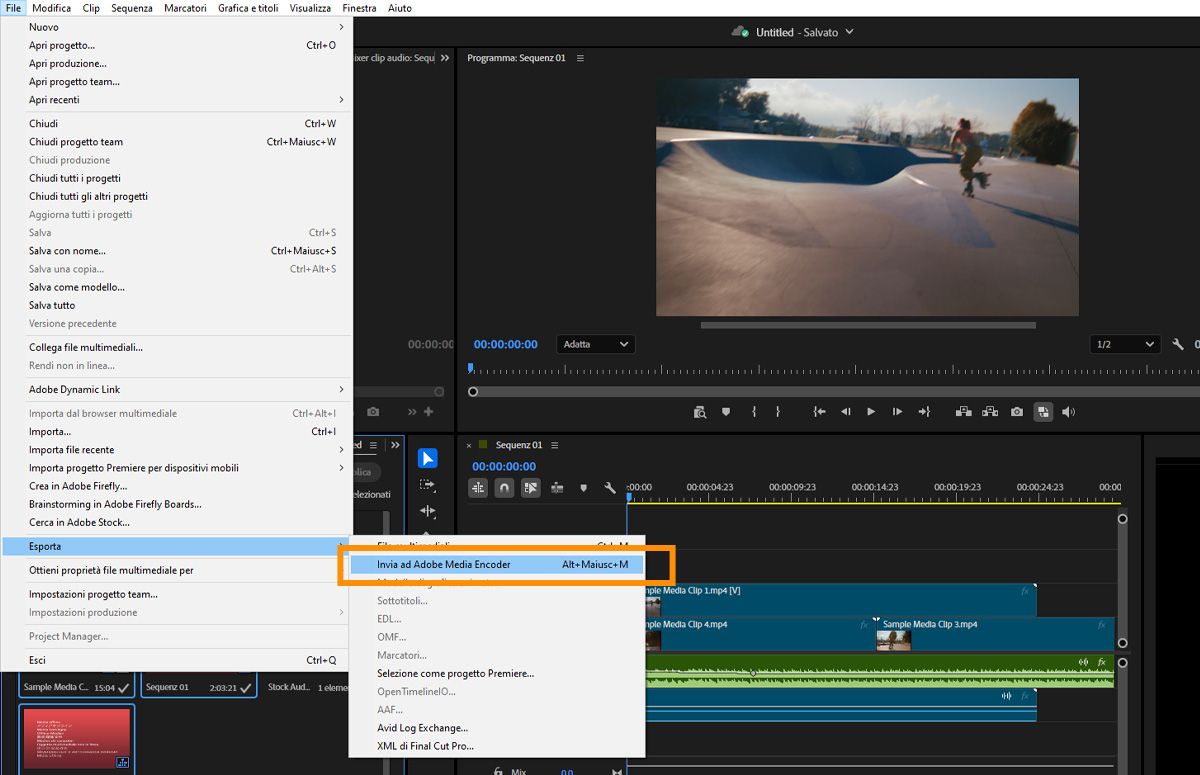This screenshot has width=1200, height=775.
Task: Toggle insert sequences as nests icon
Action: click(478, 488)
